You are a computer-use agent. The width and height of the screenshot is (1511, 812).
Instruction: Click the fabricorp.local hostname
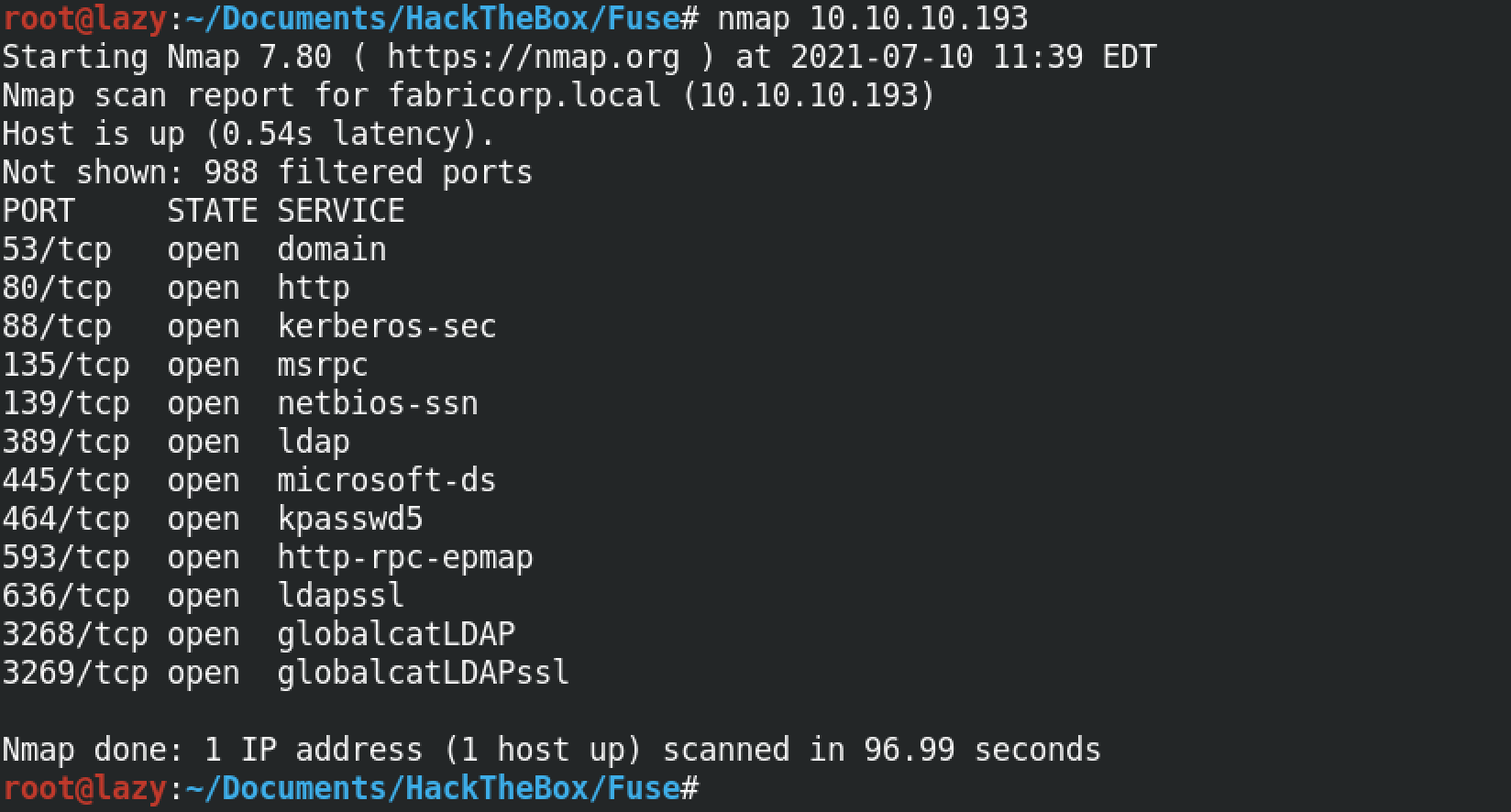coord(524,95)
